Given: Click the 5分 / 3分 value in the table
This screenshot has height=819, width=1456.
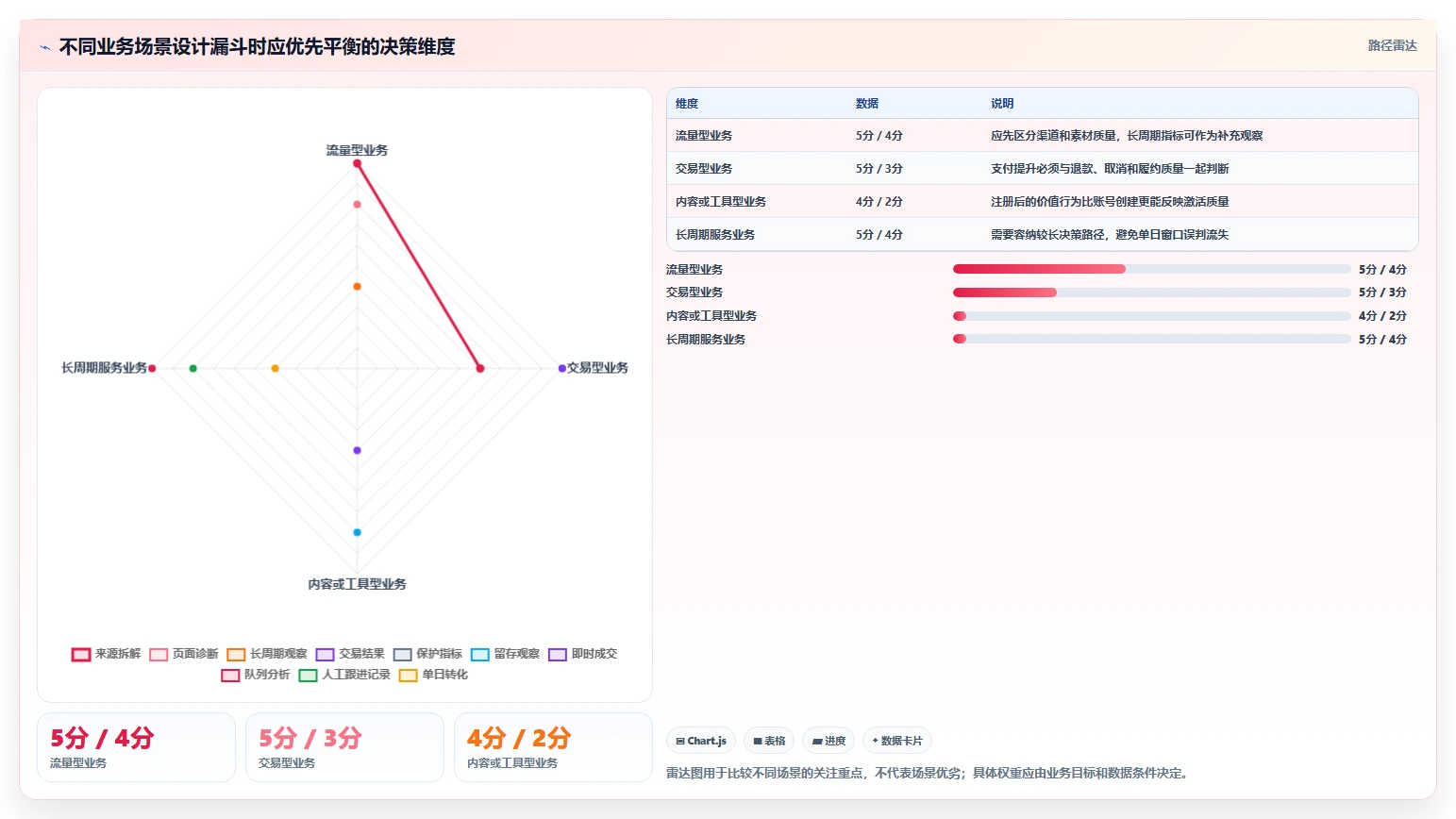Looking at the screenshot, I should pos(879,169).
